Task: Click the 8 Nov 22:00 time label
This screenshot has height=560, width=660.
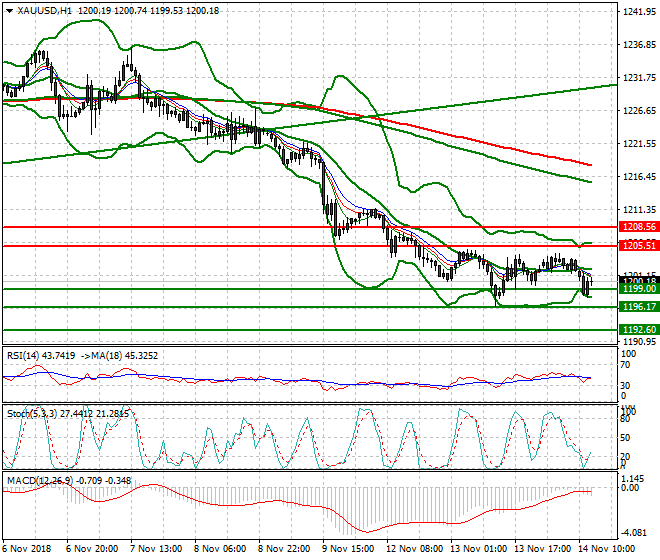Action: click(x=284, y=549)
